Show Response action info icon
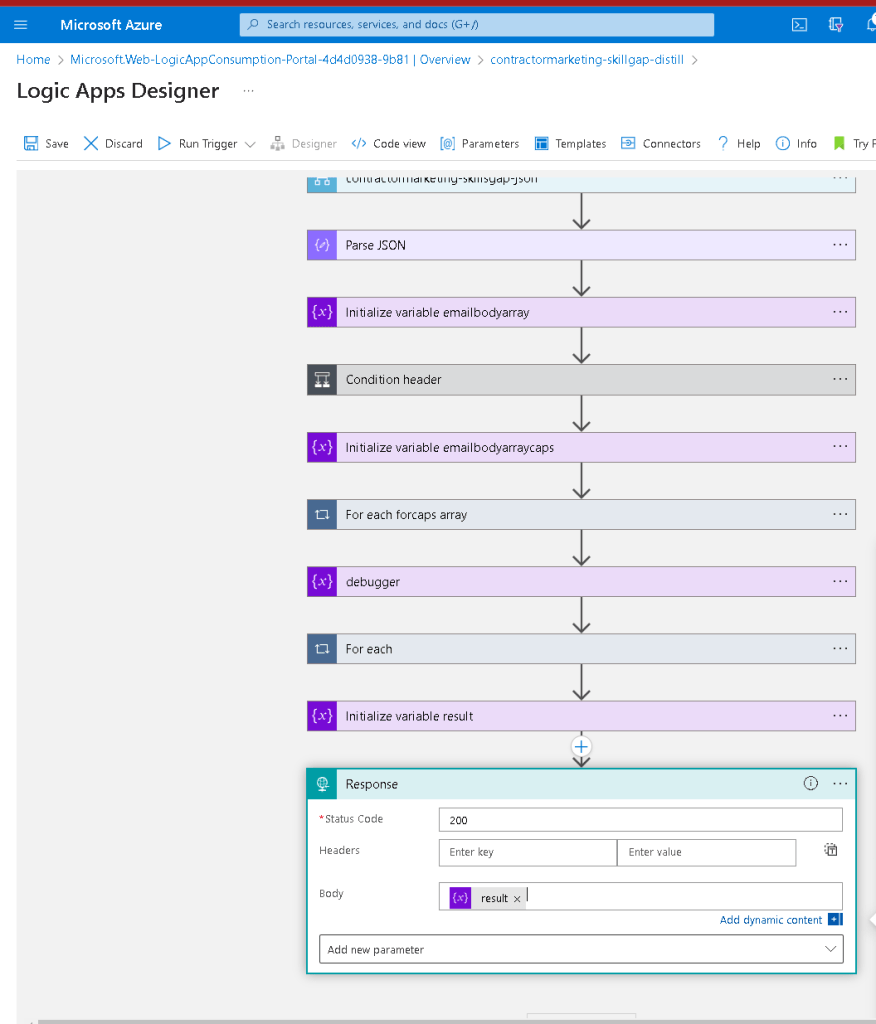This screenshot has width=876, height=1024. pos(810,783)
